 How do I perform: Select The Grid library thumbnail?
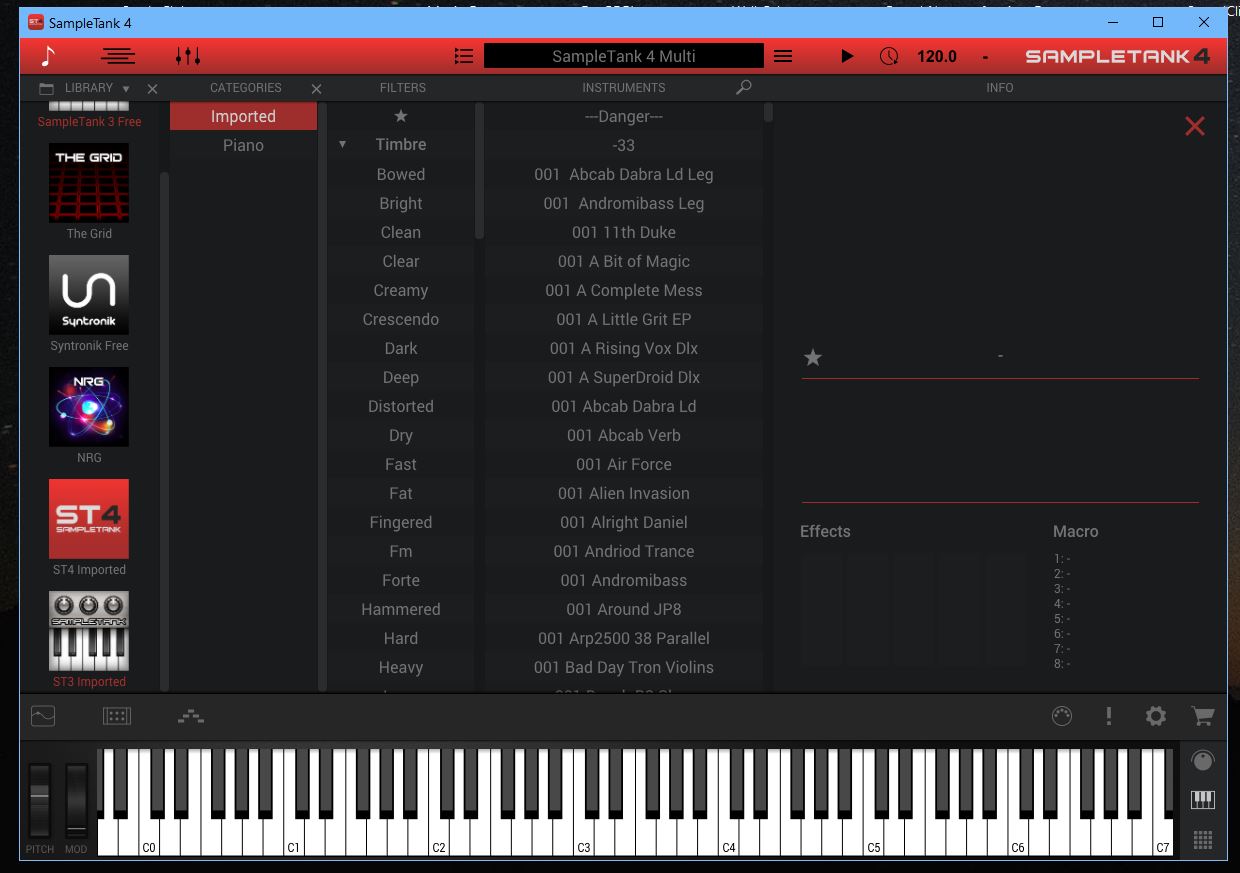pos(89,183)
